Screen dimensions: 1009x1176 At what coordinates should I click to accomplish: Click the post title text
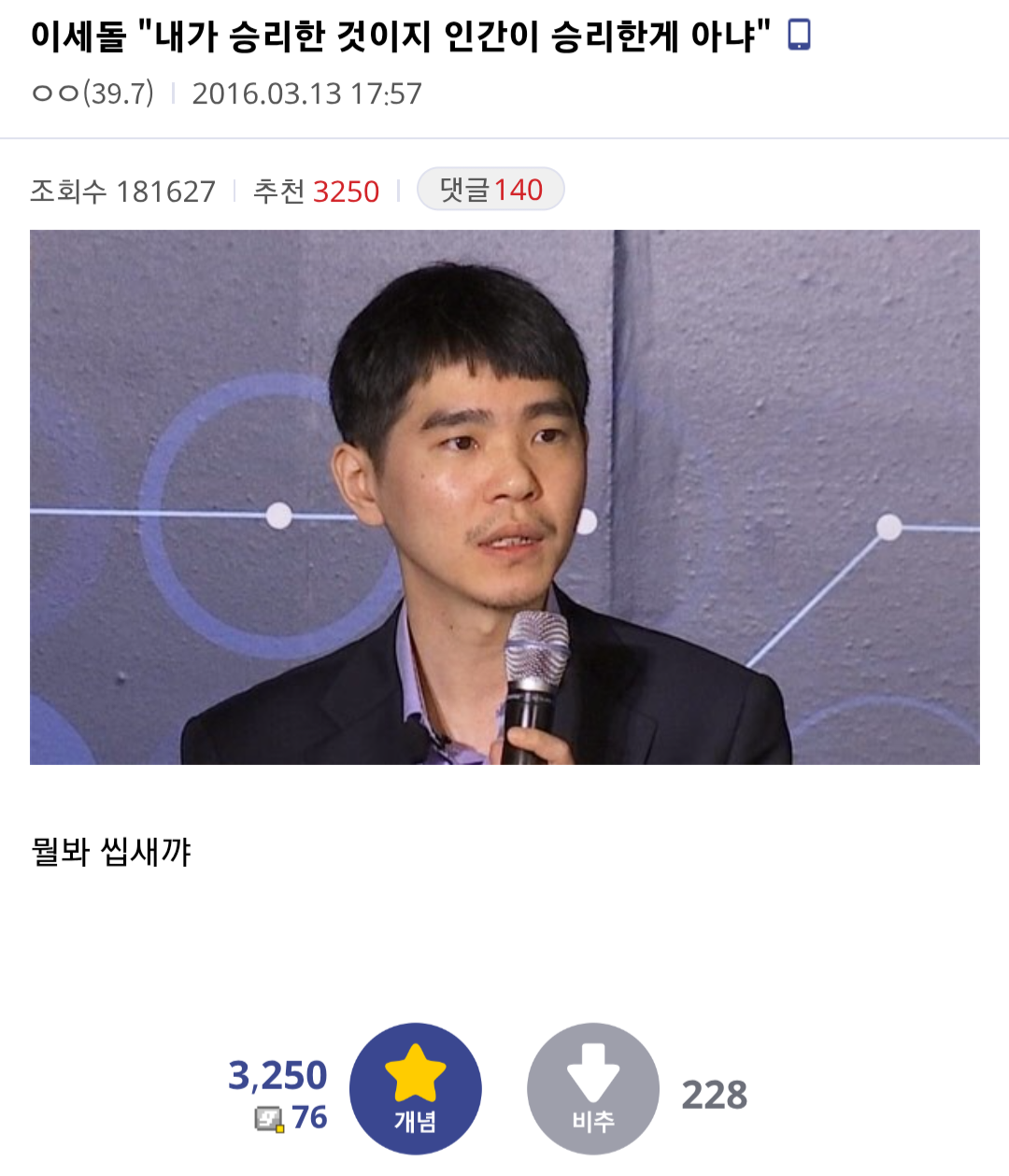click(x=401, y=35)
